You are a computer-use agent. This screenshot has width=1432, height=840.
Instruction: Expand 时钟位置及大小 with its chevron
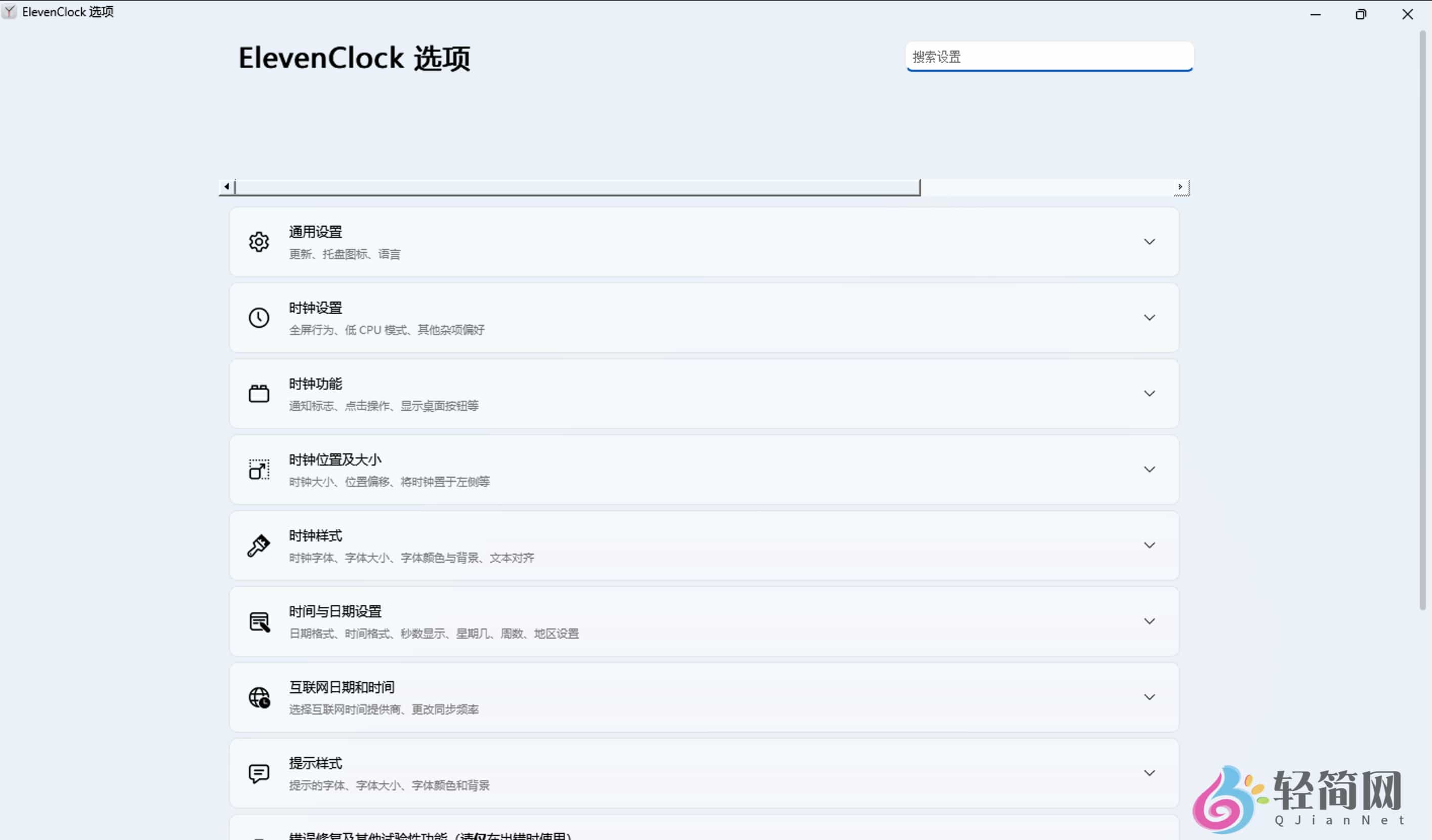[x=1149, y=470]
